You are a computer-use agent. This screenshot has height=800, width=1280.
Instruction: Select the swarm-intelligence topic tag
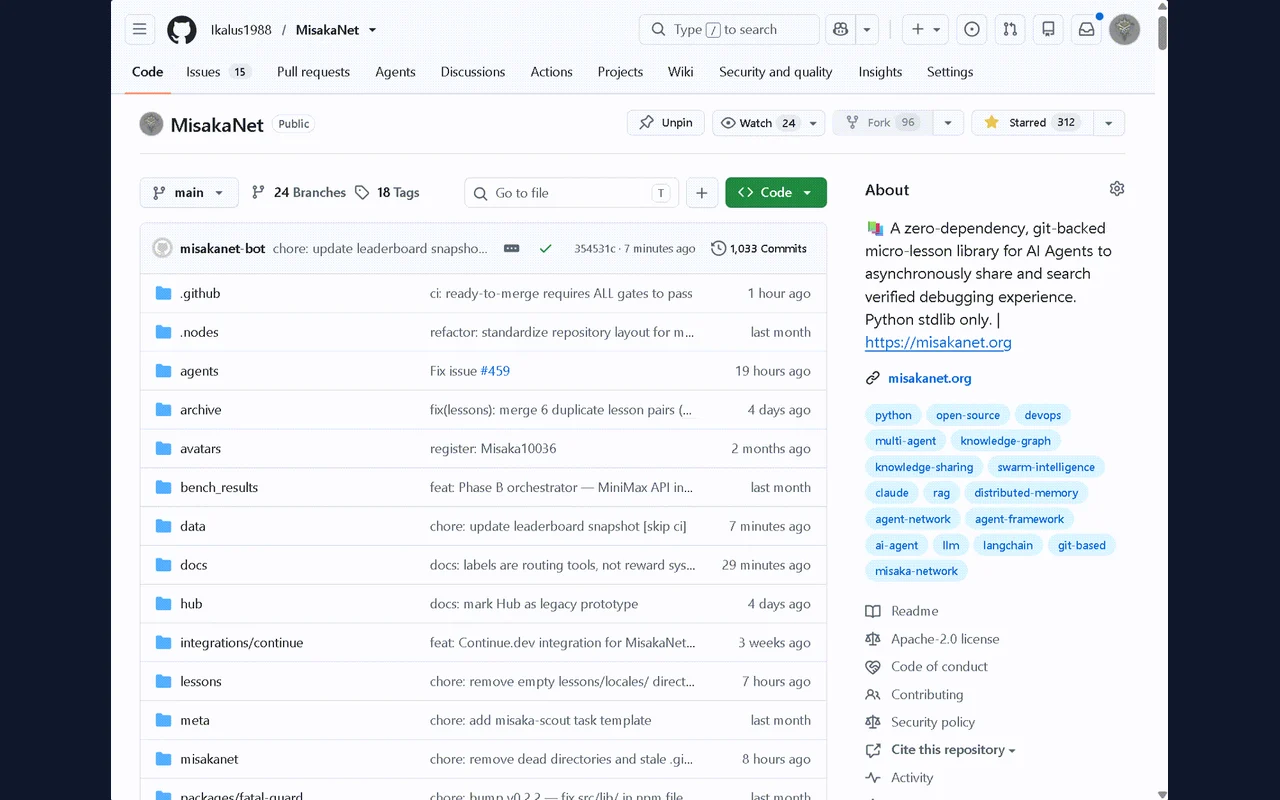(1045, 467)
